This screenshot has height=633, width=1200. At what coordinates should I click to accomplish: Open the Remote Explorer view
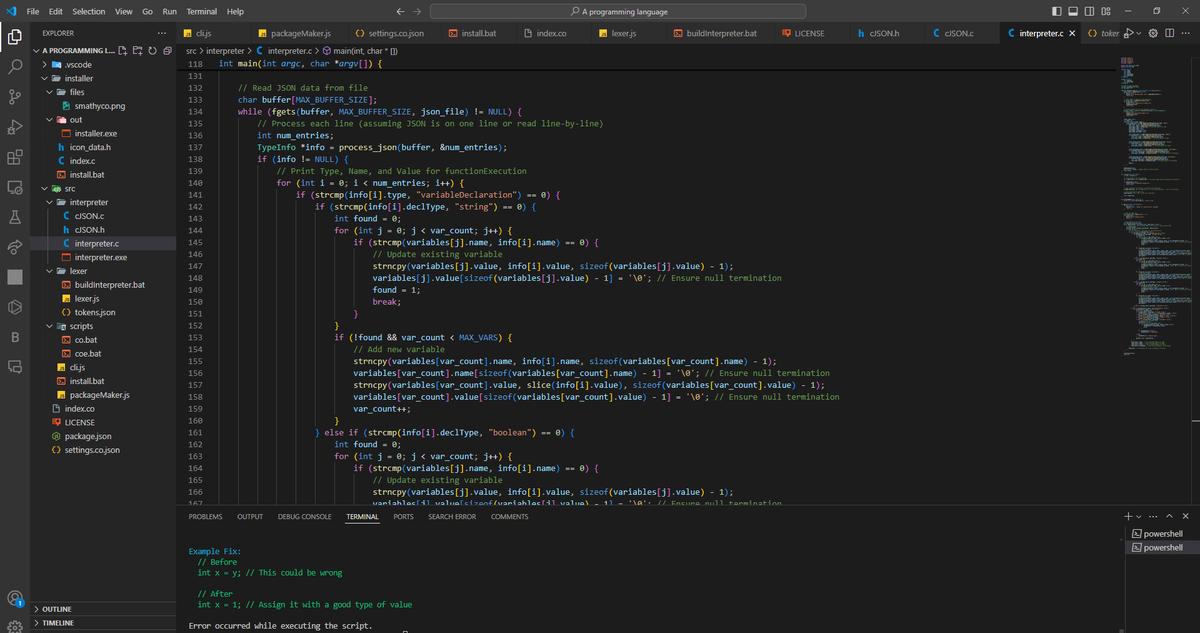coord(15,187)
